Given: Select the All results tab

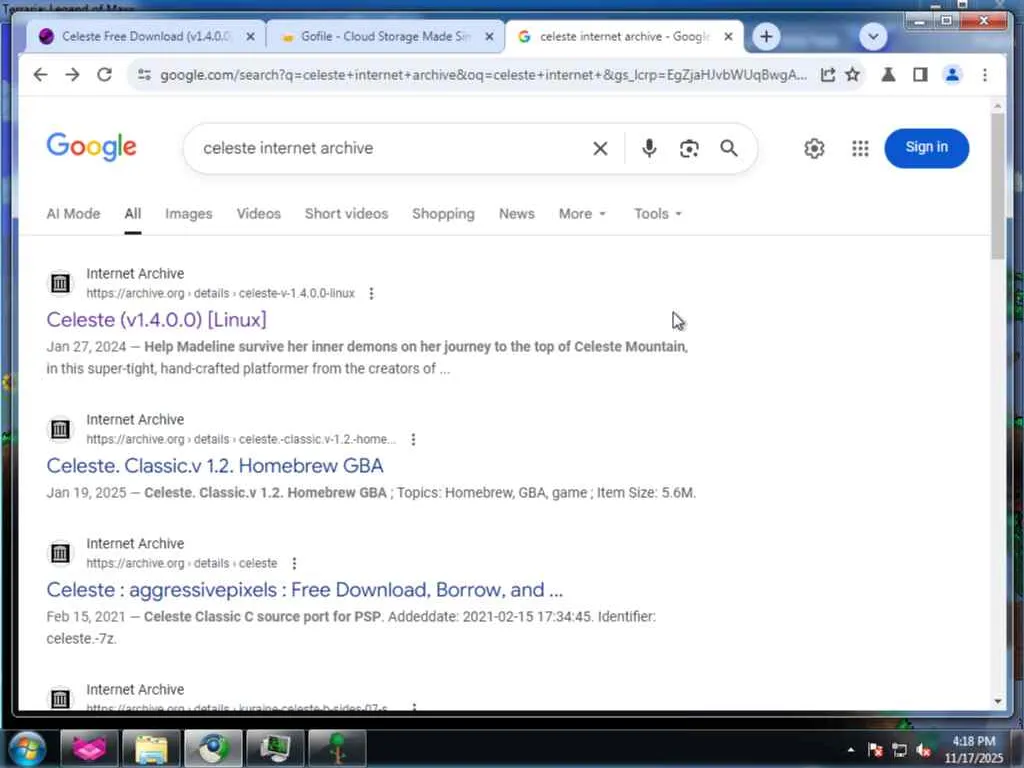Looking at the screenshot, I should [x=133, y=214].
